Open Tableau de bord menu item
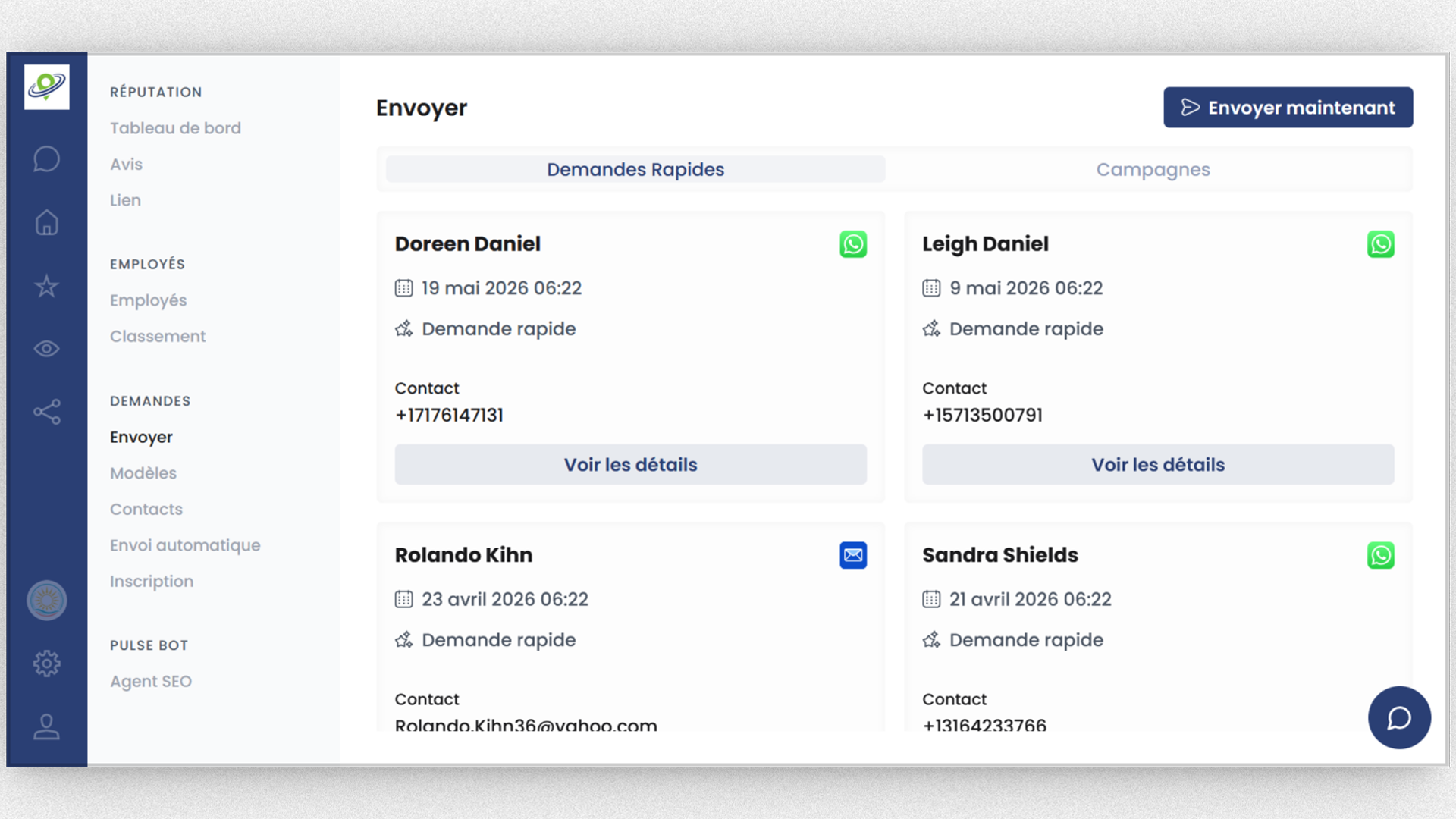The height and width of the screenshot is (819, 1456). (175, 128)
